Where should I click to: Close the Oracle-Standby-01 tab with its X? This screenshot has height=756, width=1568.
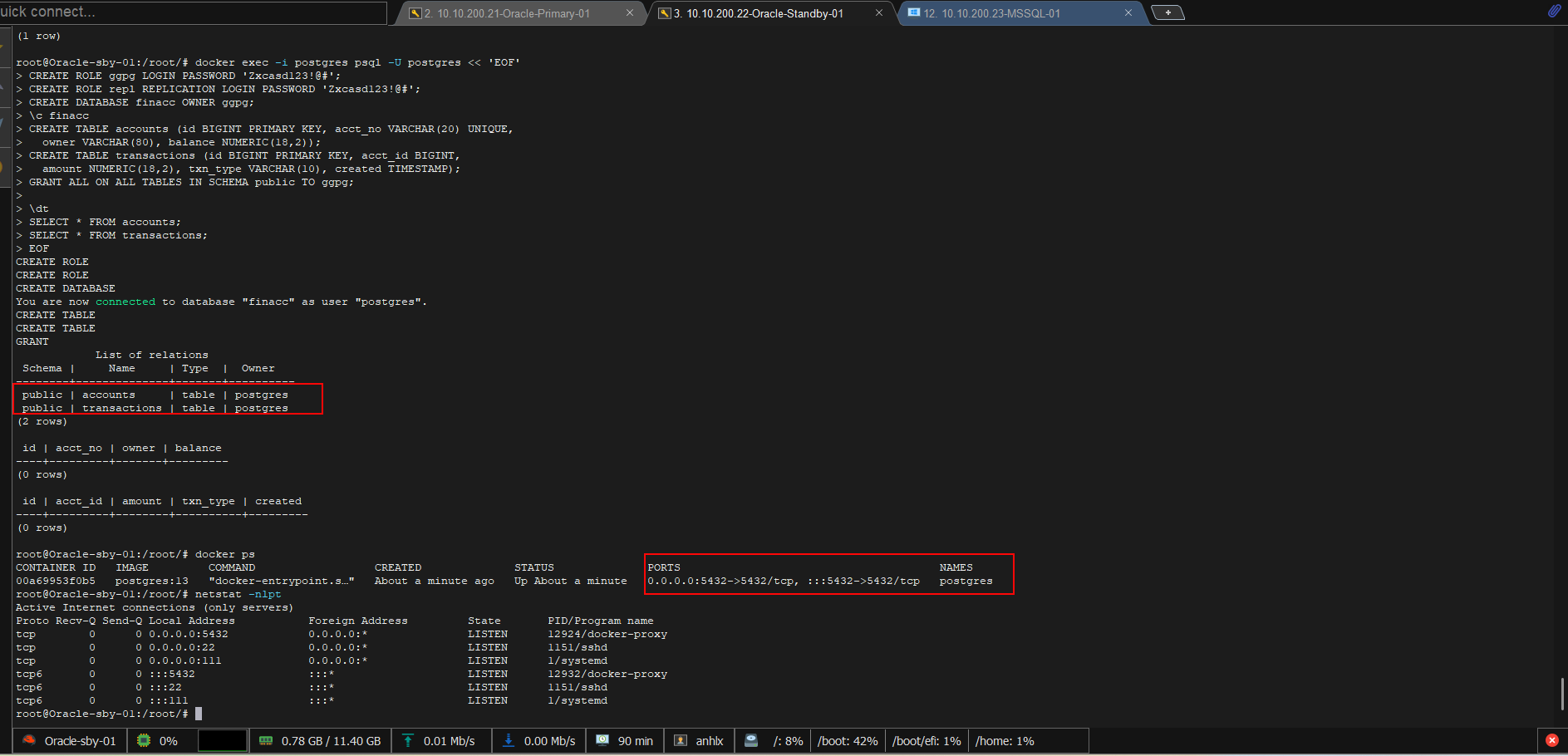pos(878,13)
